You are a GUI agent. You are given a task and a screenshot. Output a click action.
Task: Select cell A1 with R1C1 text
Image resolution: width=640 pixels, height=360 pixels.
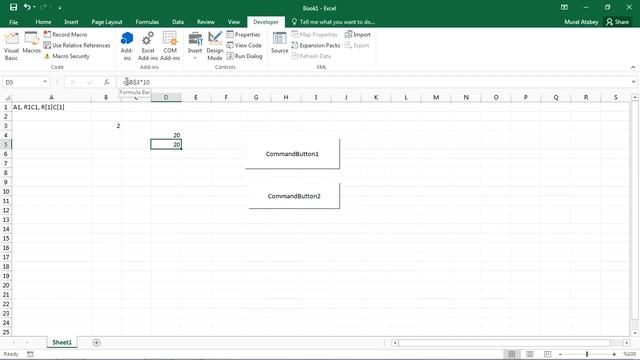pos(51,107)
